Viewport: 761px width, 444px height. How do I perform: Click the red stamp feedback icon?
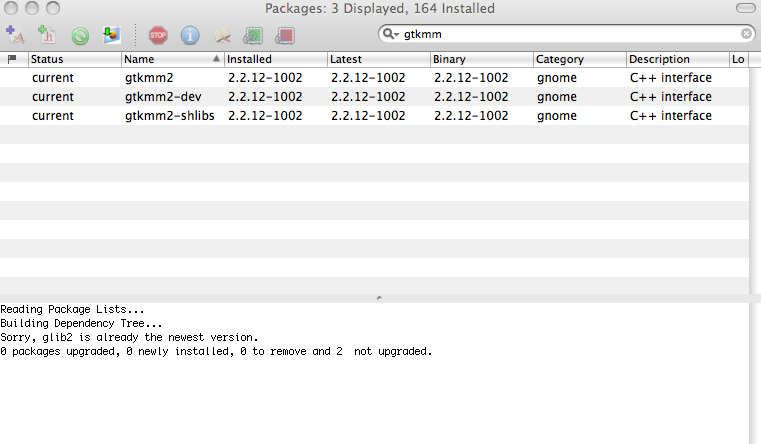tap(285, 35)
